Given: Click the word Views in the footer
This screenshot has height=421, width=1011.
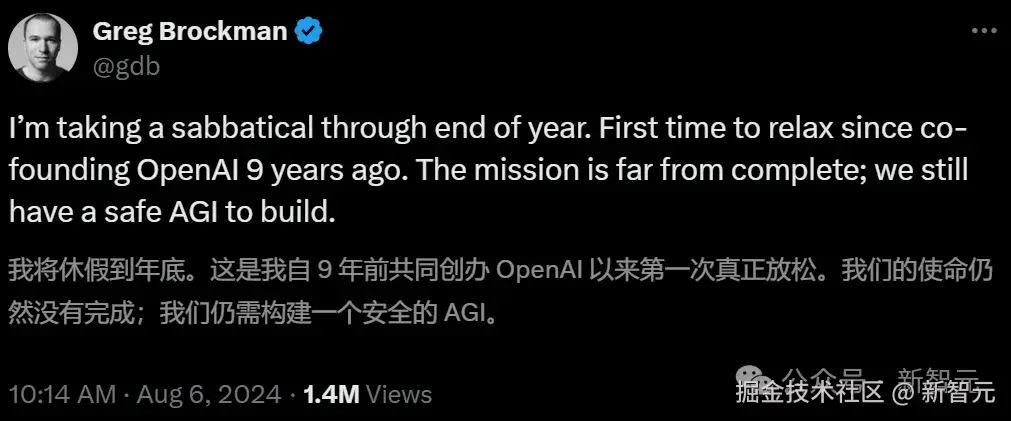Looking at the screenshot, I should [398, 394].
